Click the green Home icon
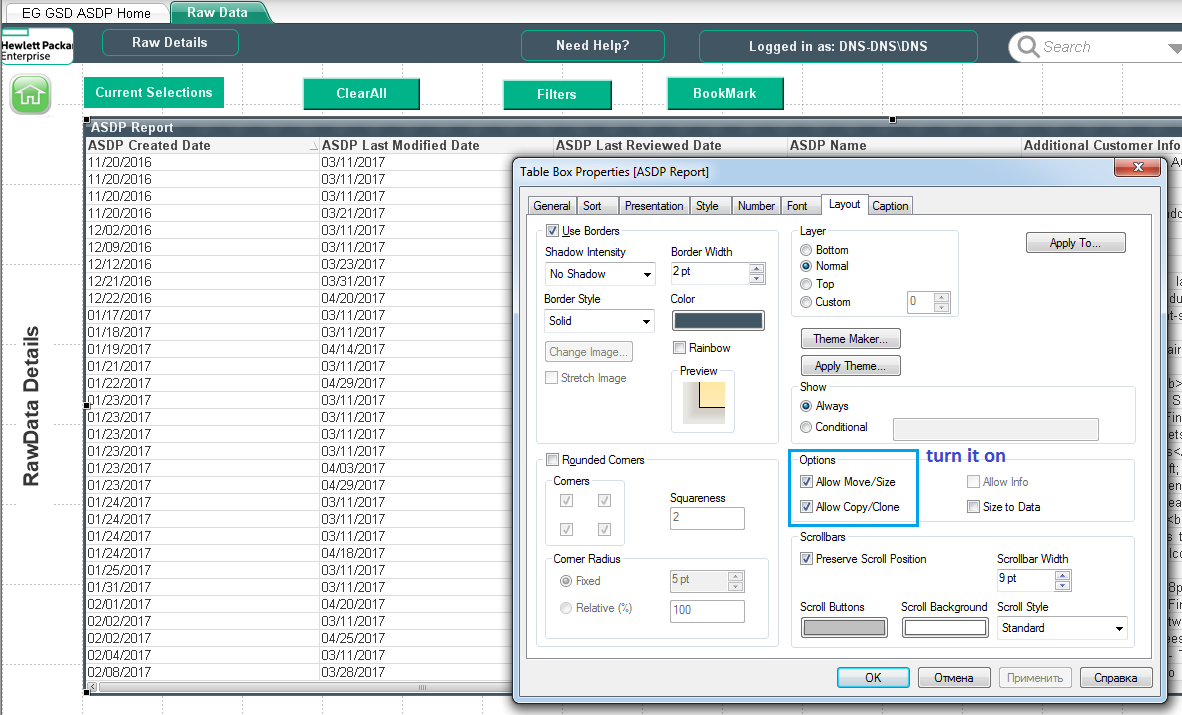This screenshot has height=715, width=1182. click(31, 95)
